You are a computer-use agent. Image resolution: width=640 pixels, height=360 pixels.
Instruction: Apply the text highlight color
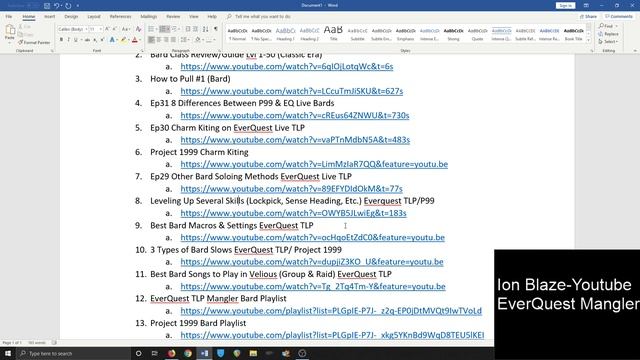pos(124,40)
